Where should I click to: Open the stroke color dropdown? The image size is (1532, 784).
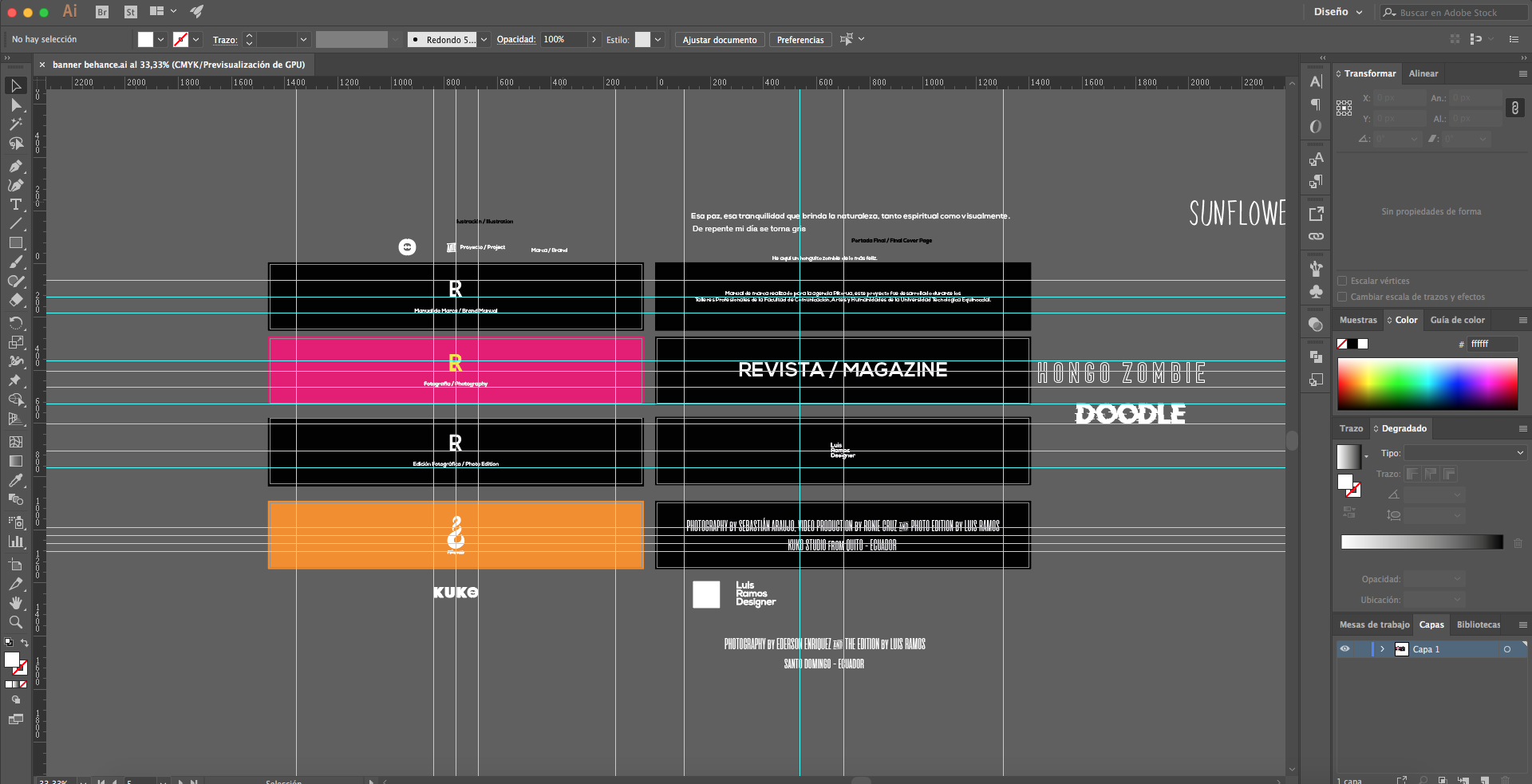tap(196, 39)
